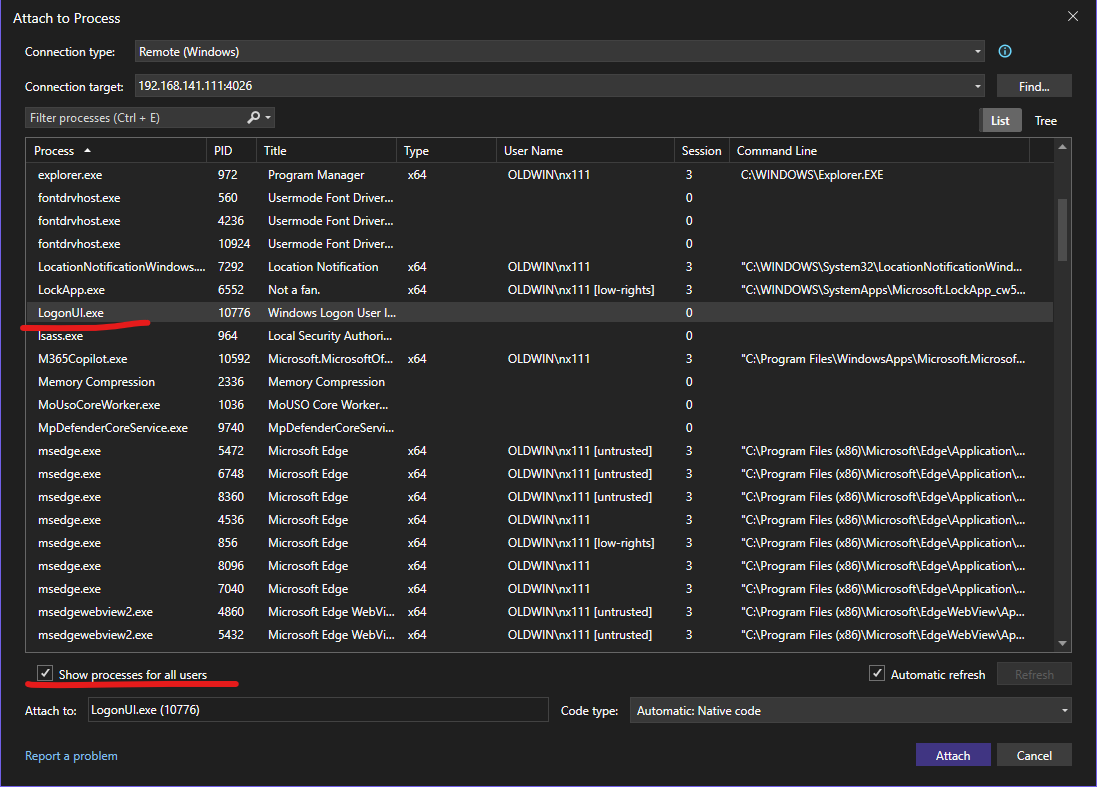The image size is (1097, 787).
Task: Click the info icon beside Connection type
Action: (1005, 52)
